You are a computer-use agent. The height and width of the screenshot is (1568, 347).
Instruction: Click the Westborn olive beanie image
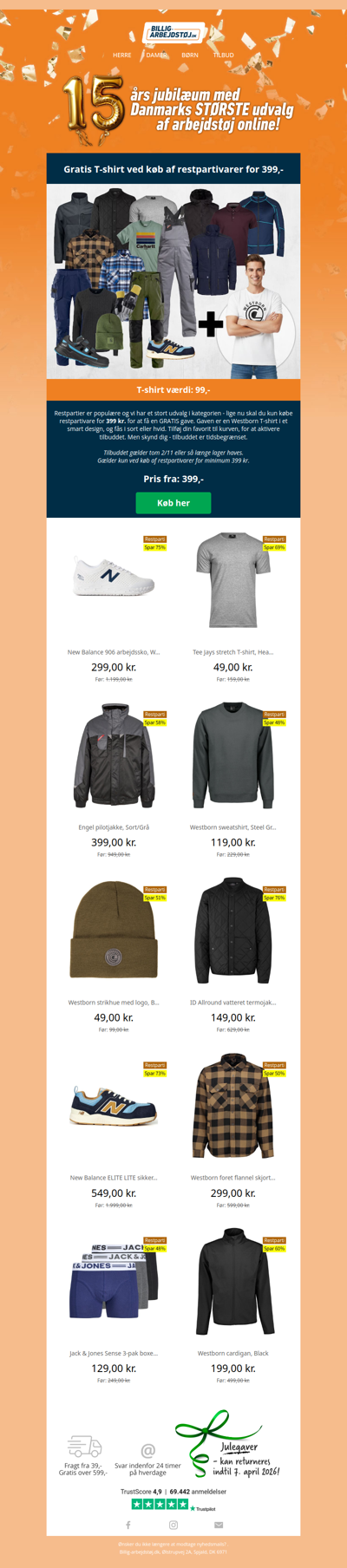pos(114,931)
